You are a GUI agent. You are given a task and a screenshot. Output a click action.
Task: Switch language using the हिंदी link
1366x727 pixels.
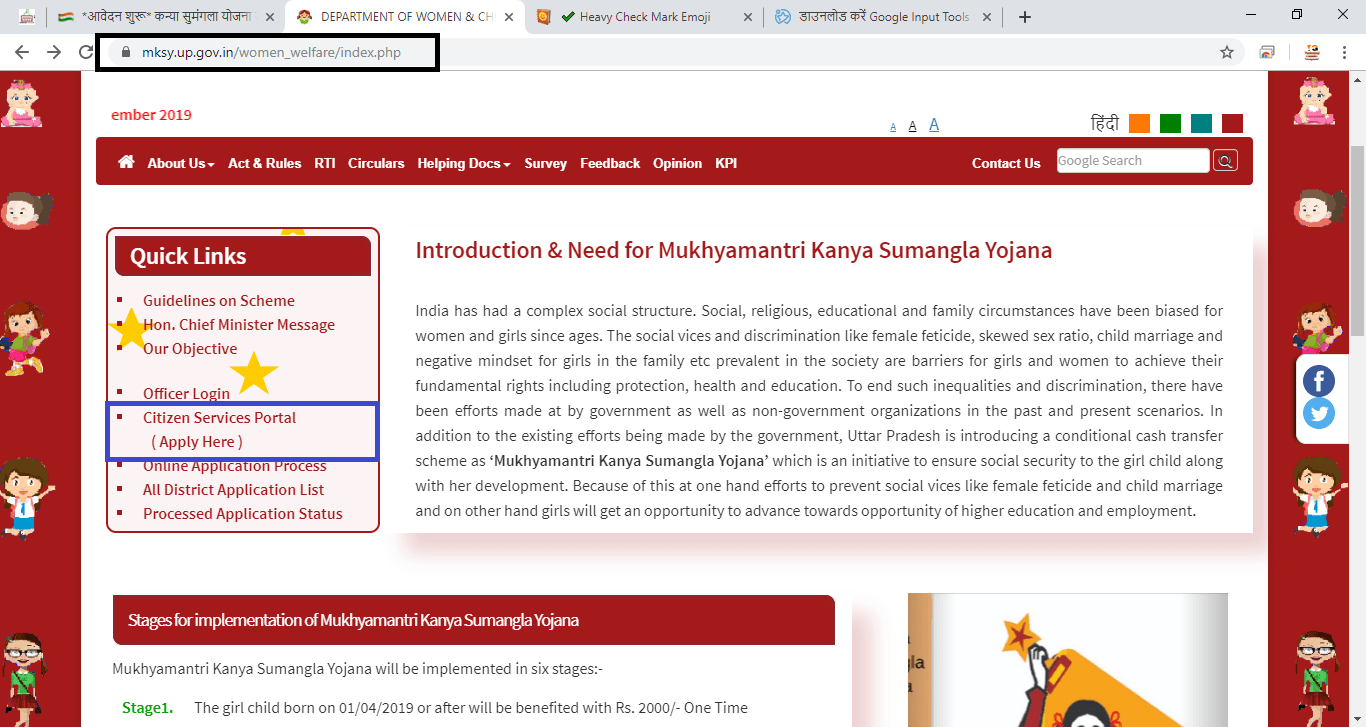click(x=1105, y=123)
